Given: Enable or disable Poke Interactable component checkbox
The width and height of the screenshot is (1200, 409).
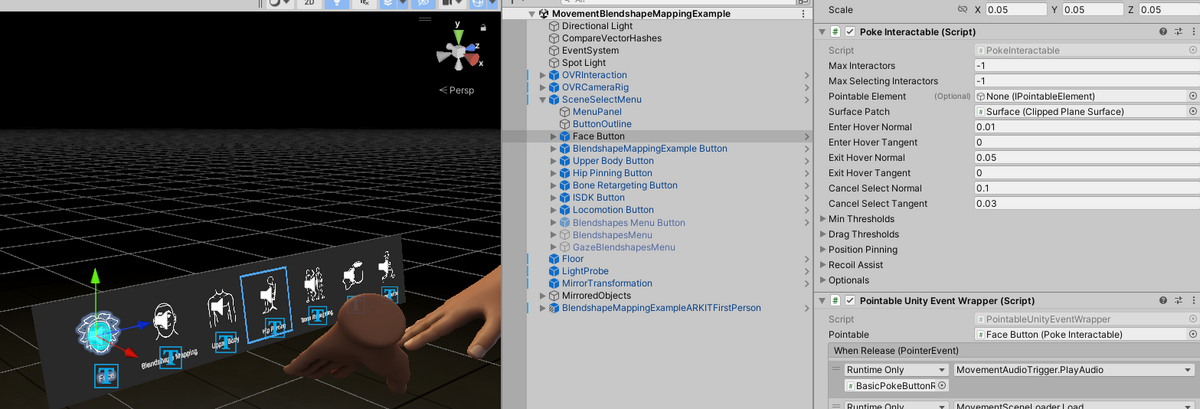Looking at the screenshot, I should [x=850, y=32].
